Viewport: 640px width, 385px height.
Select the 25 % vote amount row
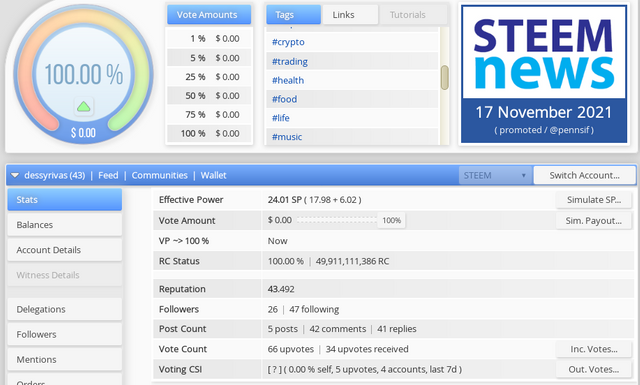(x=209, y=77)
